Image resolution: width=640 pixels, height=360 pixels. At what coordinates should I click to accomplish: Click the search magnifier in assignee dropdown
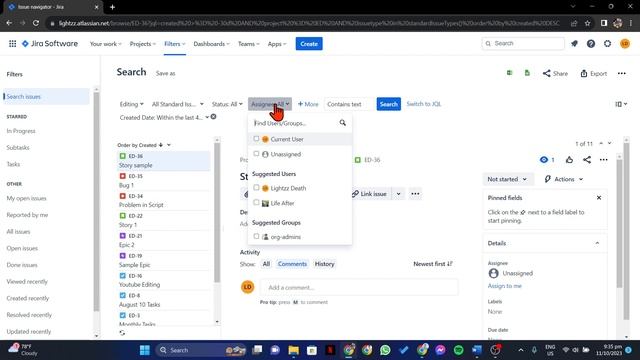(342, 123)
